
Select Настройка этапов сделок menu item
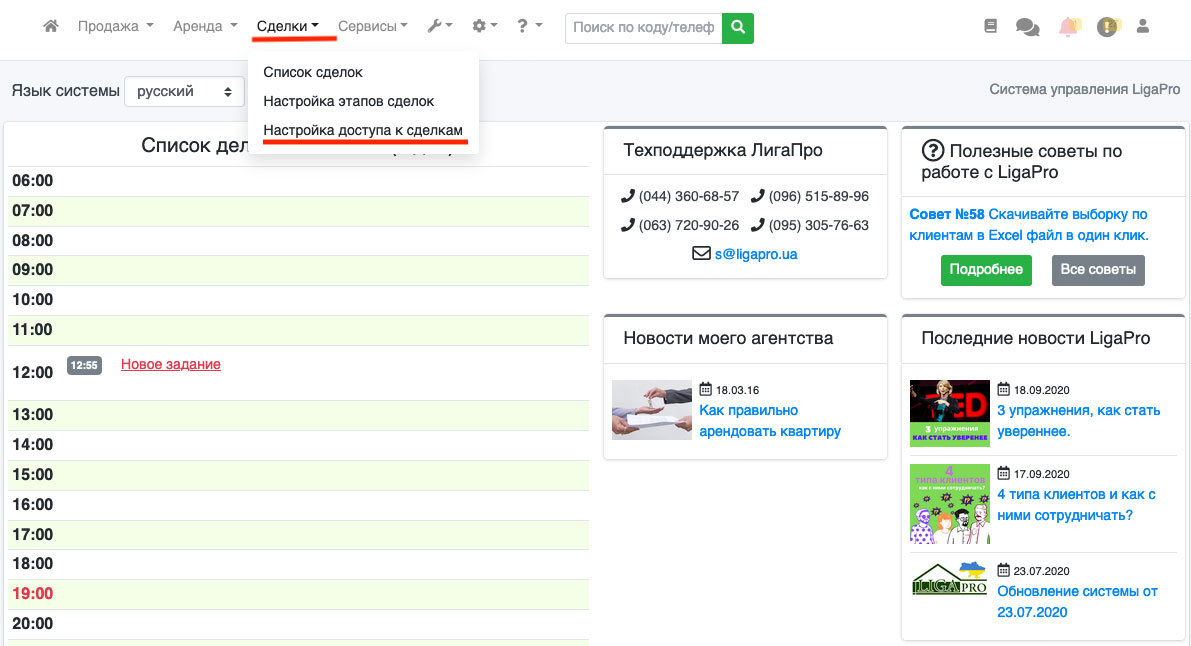point(348,102)
